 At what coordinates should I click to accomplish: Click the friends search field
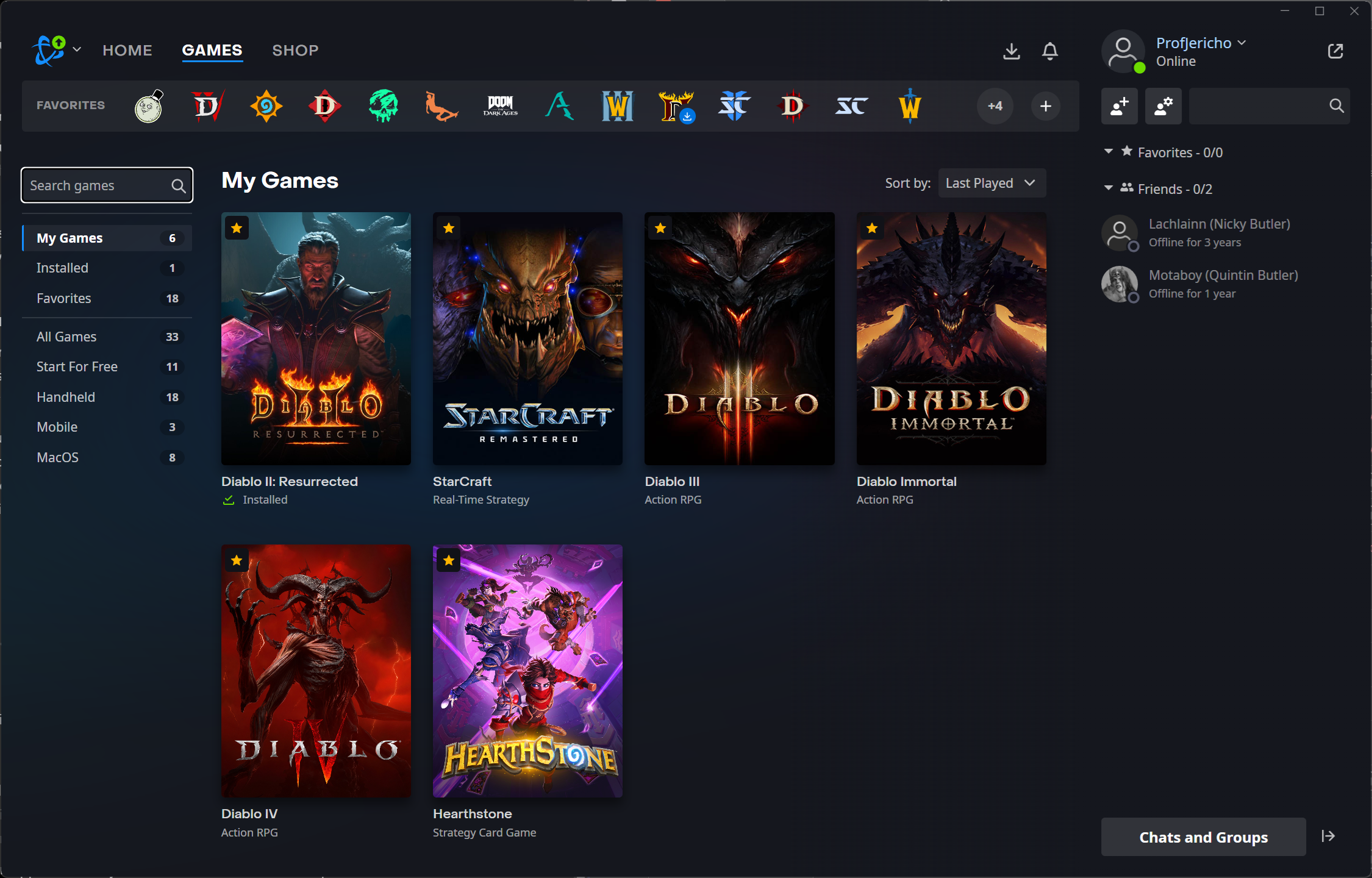[x=1269, y=106]
